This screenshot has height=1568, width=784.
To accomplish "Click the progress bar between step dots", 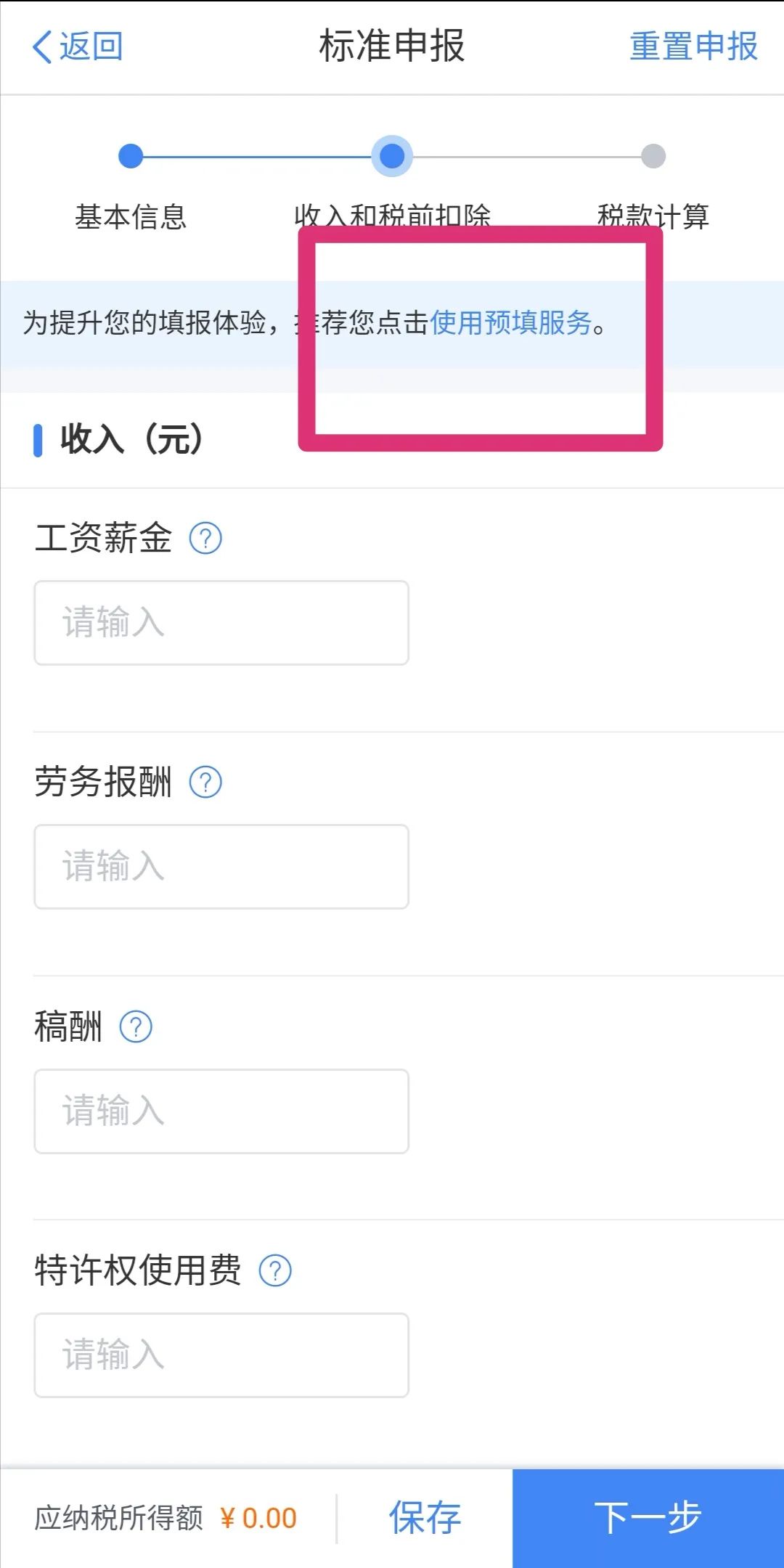I will click(x=261, y=155).
